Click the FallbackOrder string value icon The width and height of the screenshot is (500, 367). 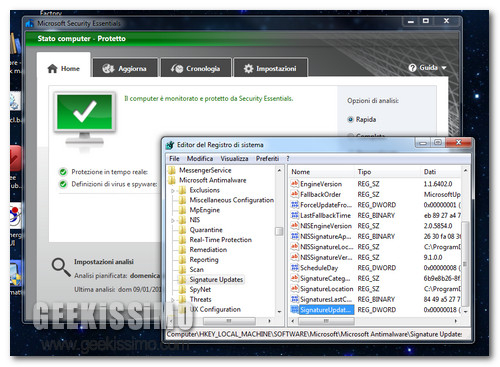295,194
